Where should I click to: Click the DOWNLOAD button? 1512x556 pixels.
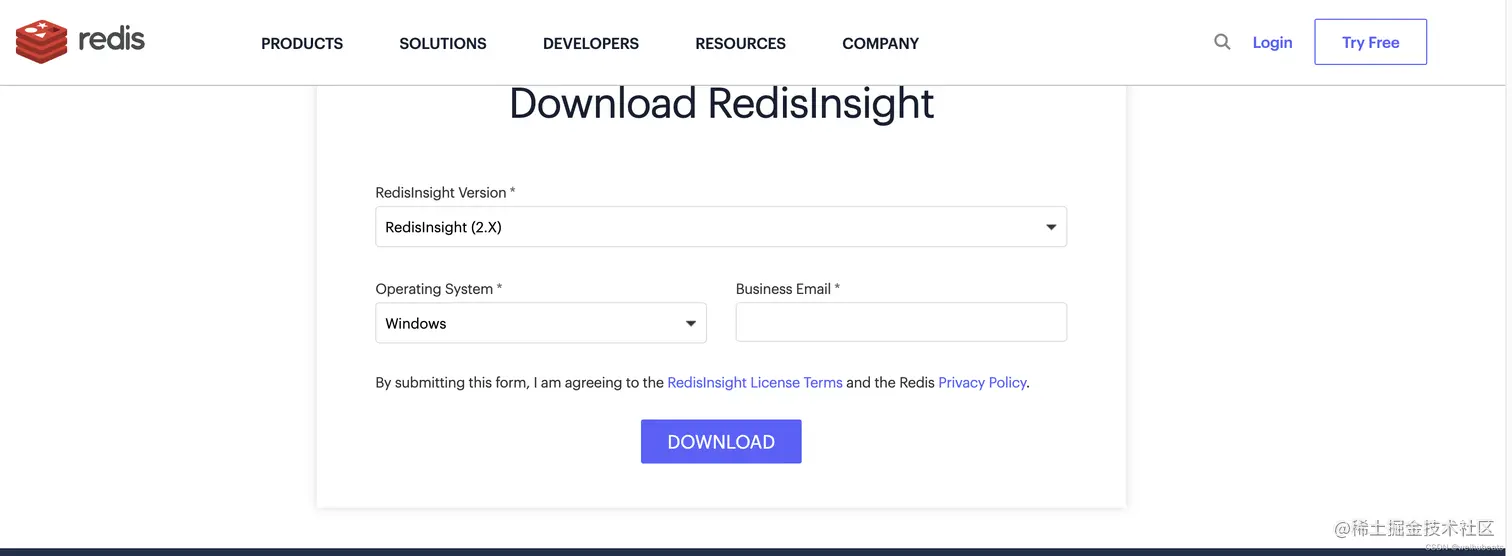click(721, 441)
